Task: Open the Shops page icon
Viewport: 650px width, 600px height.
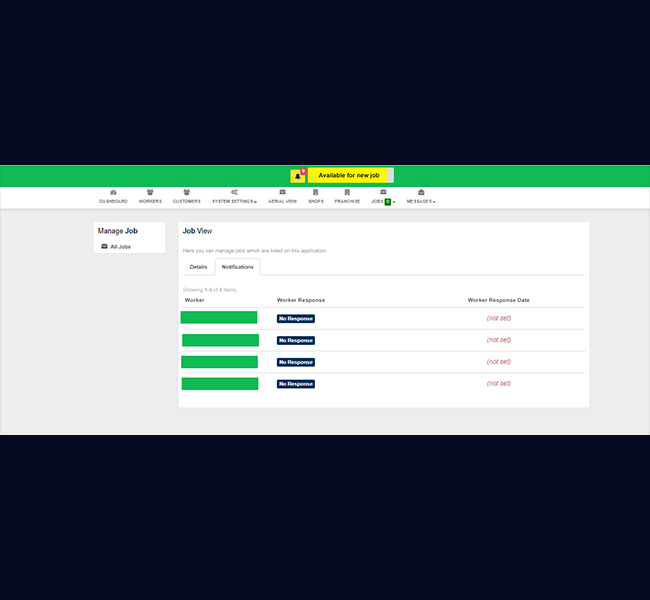Action: pyautogui.click(x=316, y=192)
